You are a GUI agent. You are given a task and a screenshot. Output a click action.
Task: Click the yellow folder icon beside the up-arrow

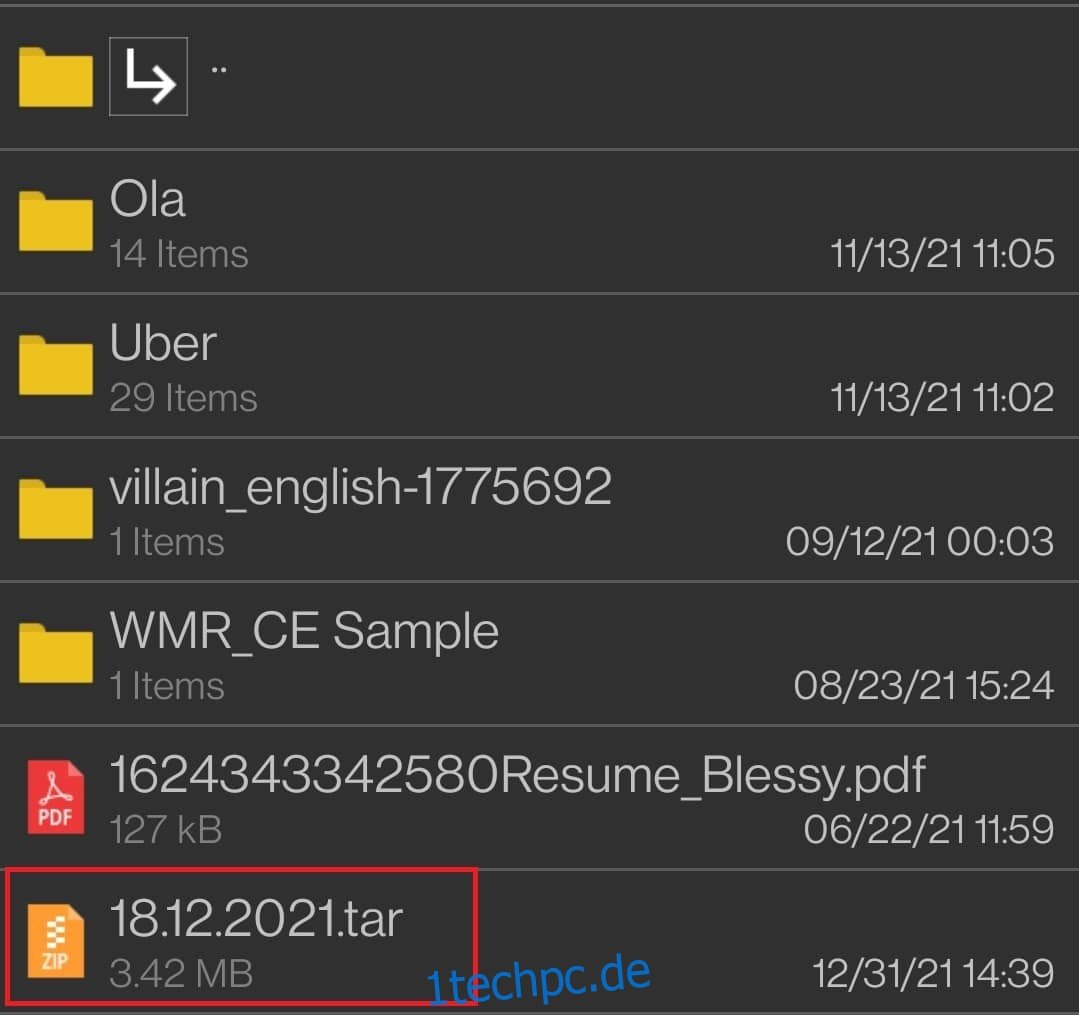(x=56, y=78)
